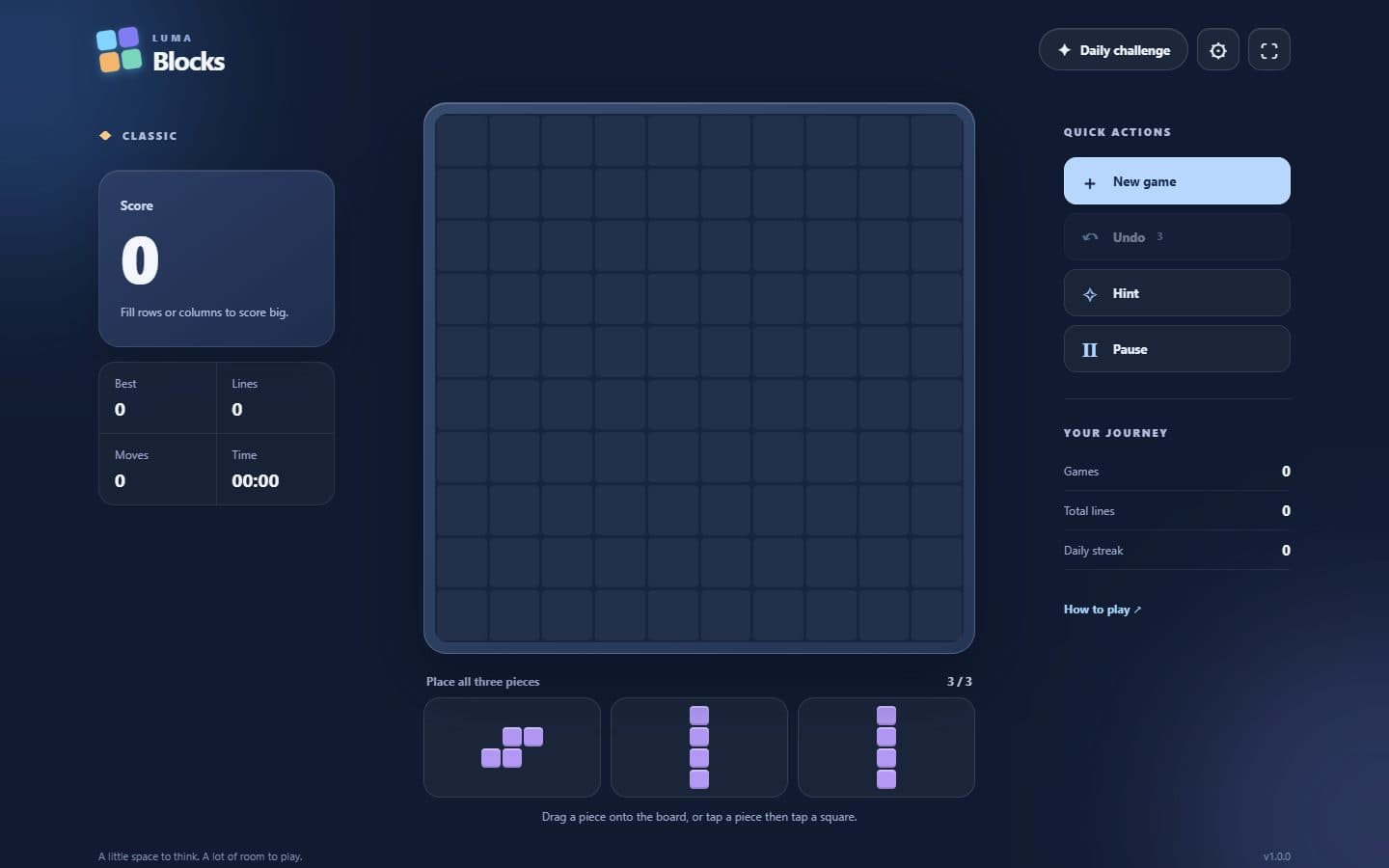The width and height of the screenshot is (1389, 868).
Task: Pause the game
Action: pos(1177,349)
